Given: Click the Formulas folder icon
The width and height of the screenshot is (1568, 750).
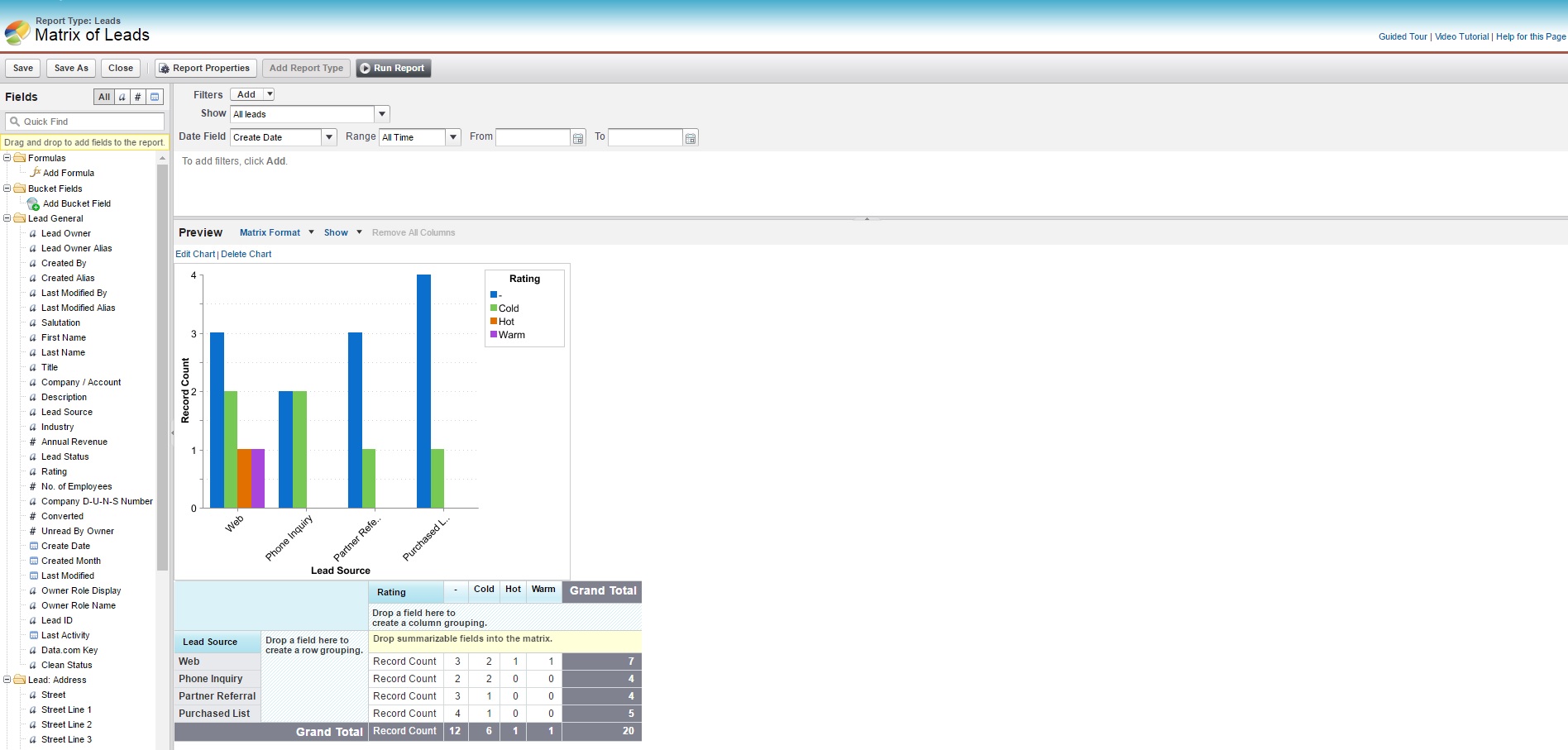Looking at the screenshot, I should [x=20, y=158].
